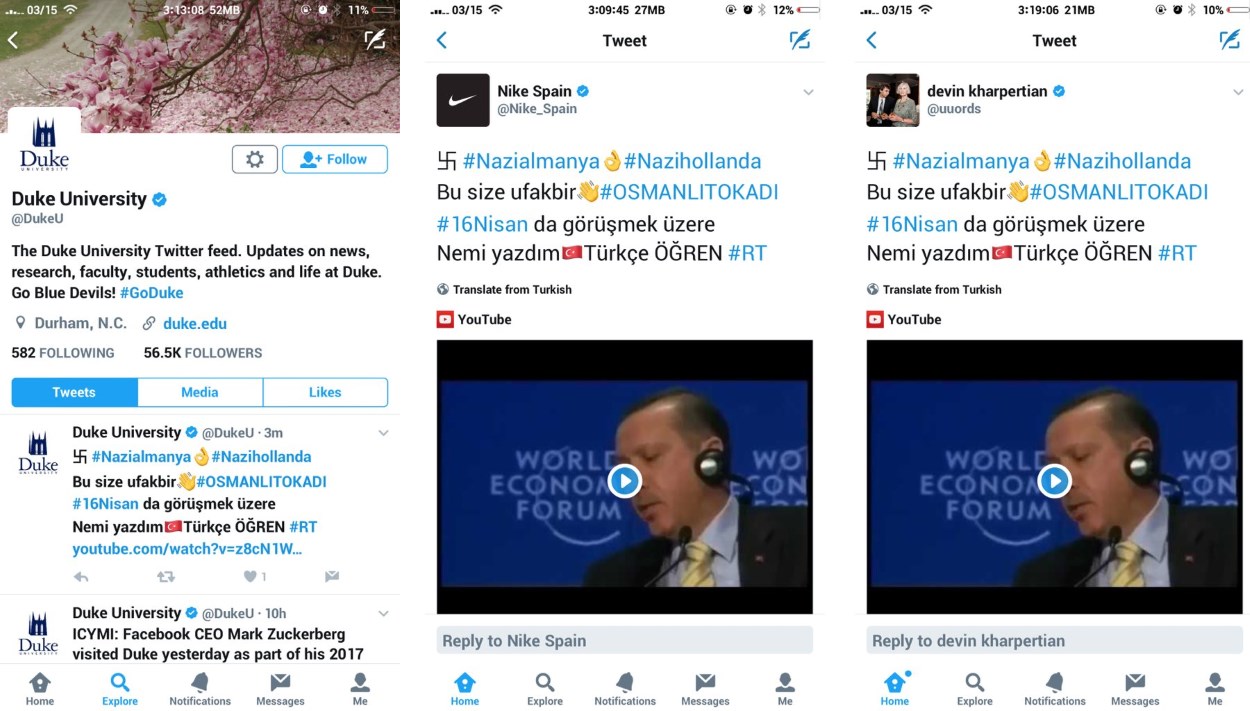Expand options for the 3m Duke tweet
The width and height of the screenshot is (1250, 711).
(x=383, y=433)
